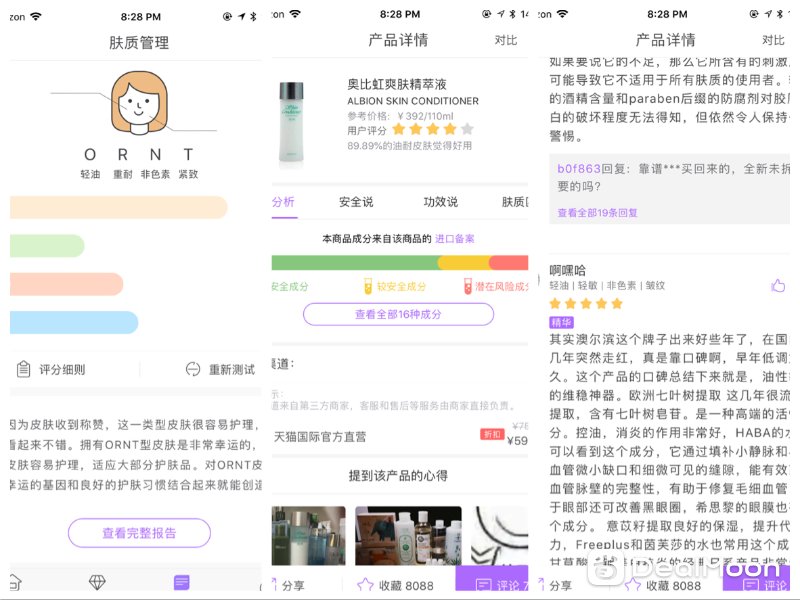Switch to the 分析 tab
Image resolution: width=800 pixels, height=600 pixels.
tap(283, 202)
